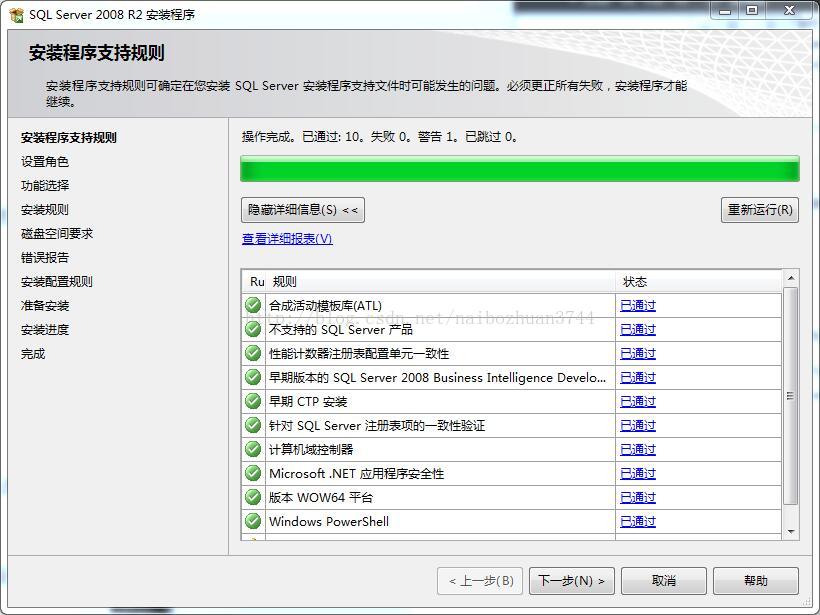The height and width of the screenshot is (615, 820).
Task: Select 设置角色 step in left pane
Action: click(45, 162)
